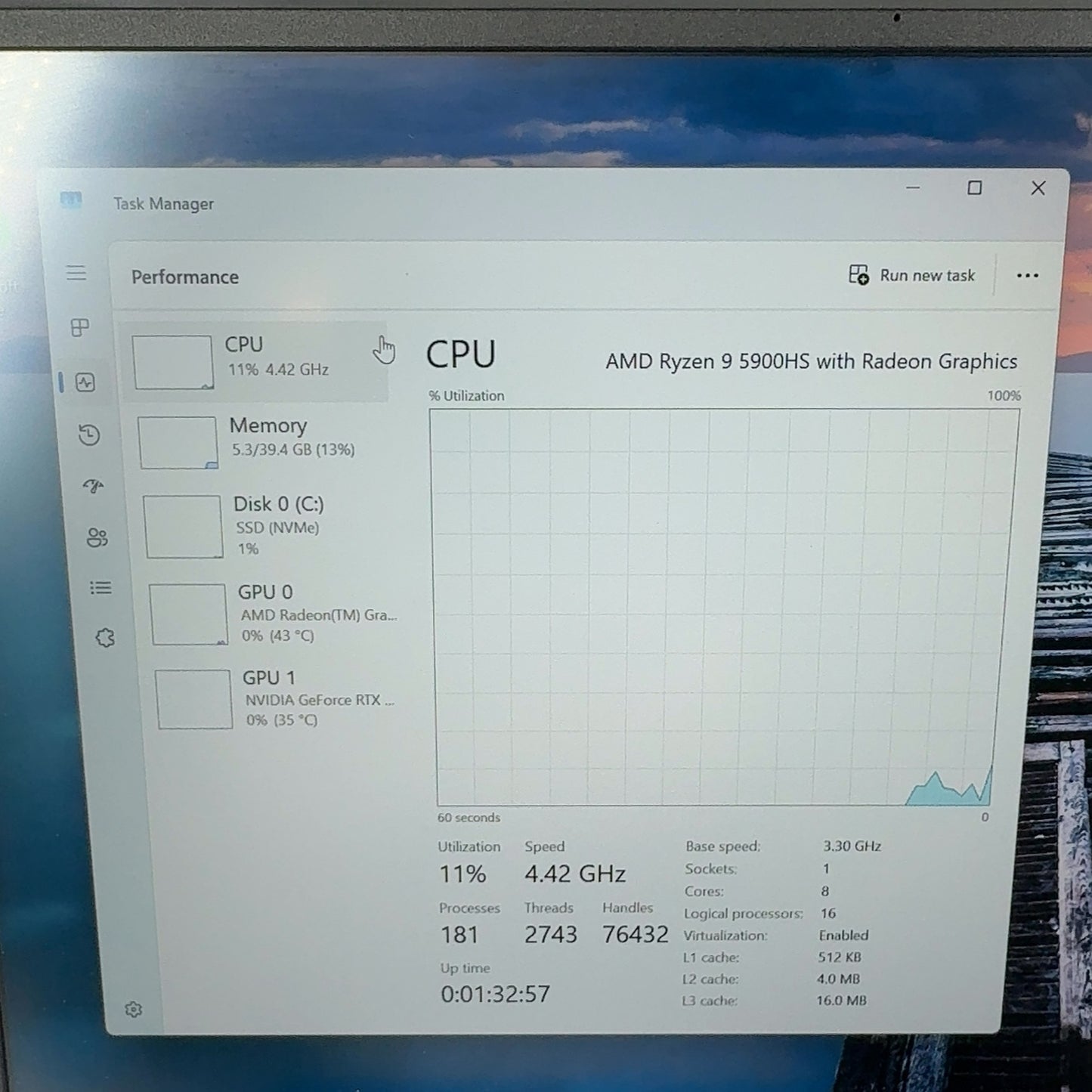Click the Task Manager title bar icon
1092x1092 pixels.
71,200
